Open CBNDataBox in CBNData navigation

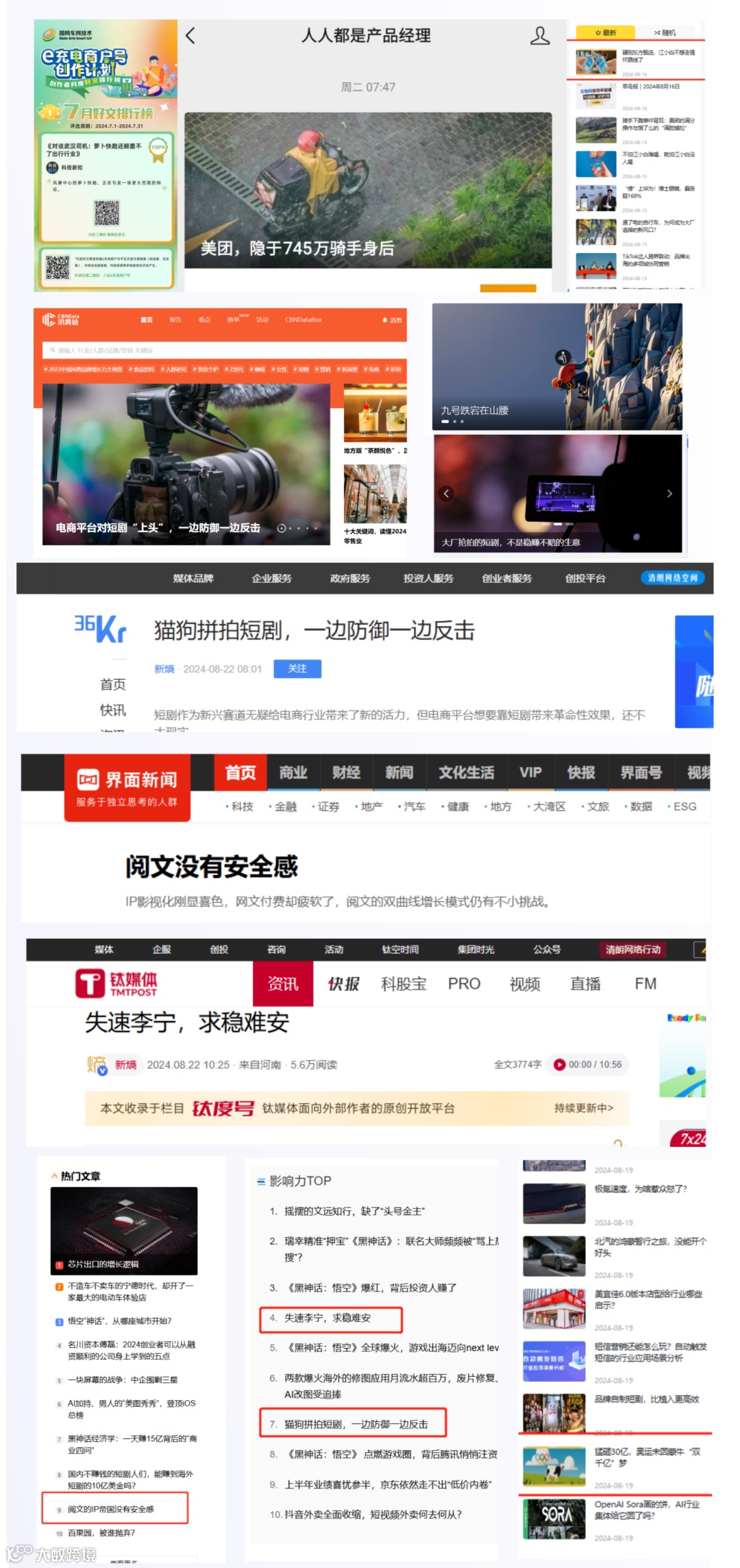(304, 320)
